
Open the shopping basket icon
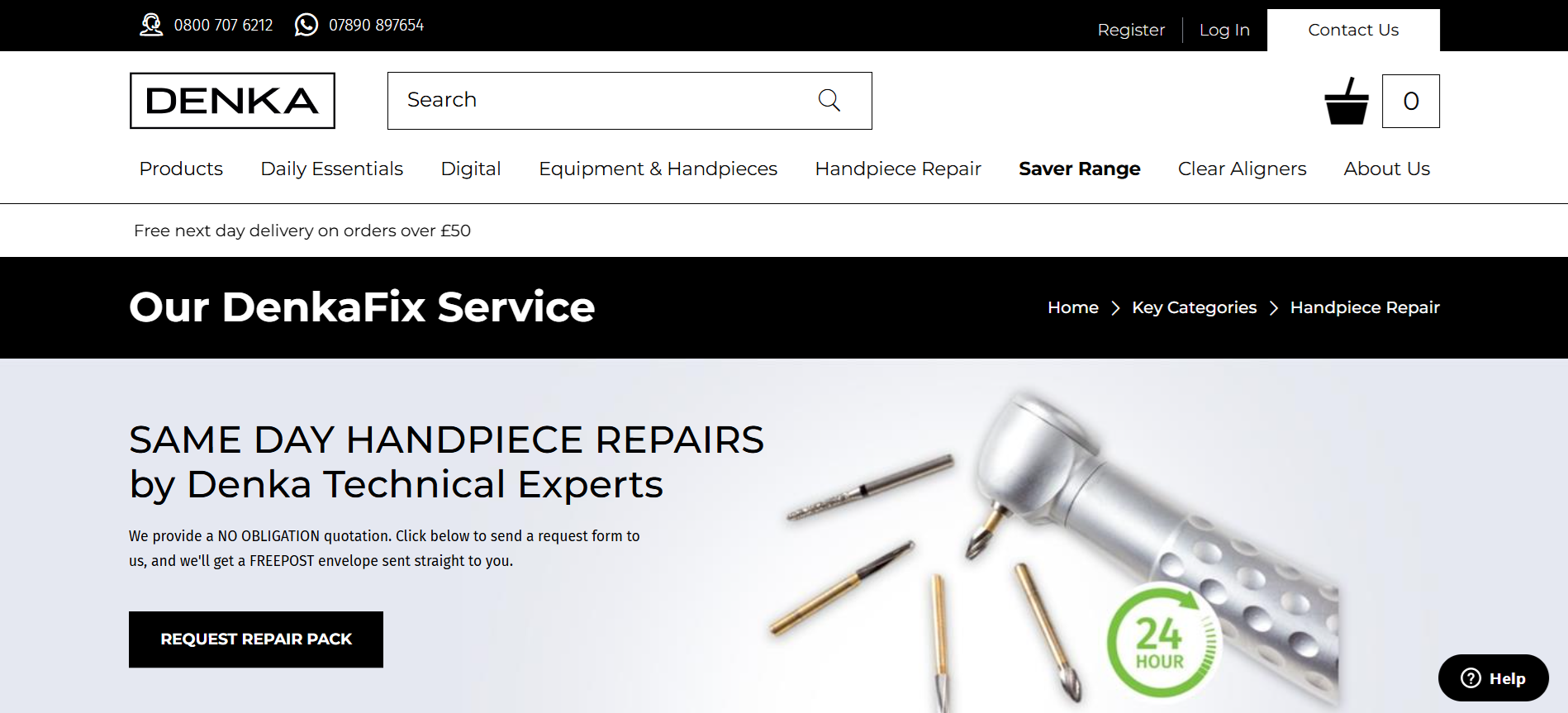[1347, 101]
